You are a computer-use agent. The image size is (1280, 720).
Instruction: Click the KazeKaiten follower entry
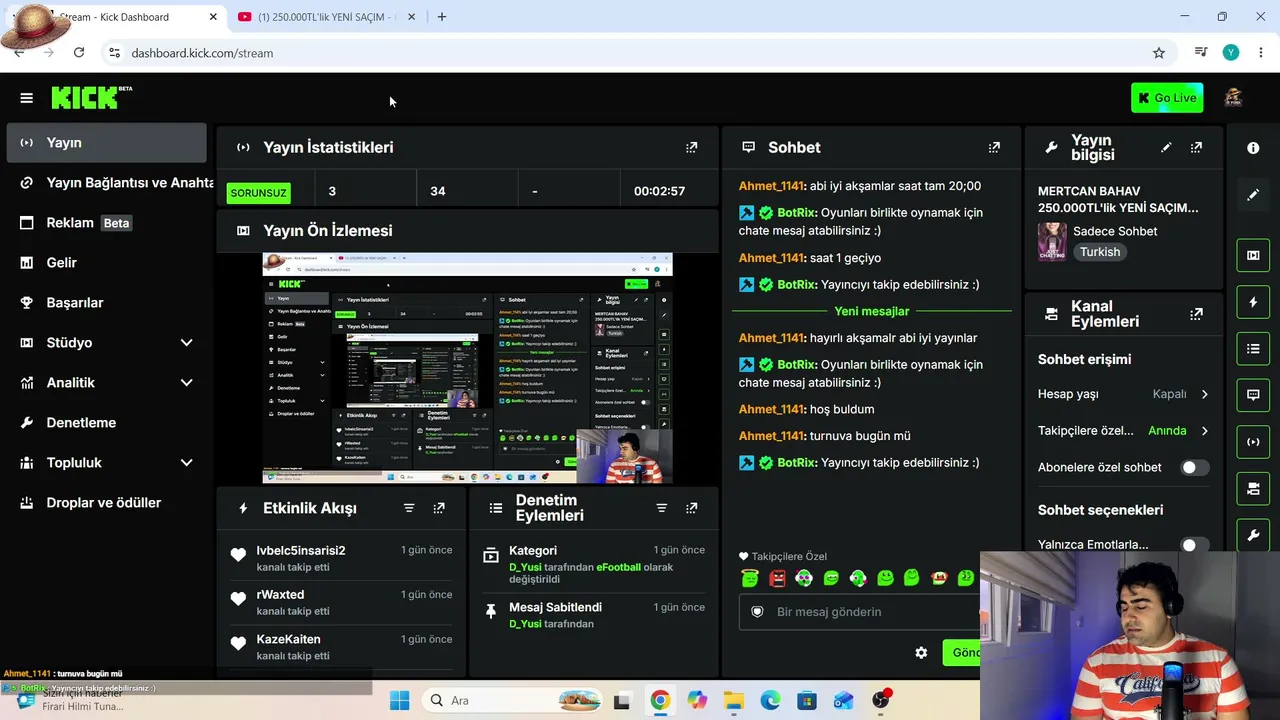pos(340,647)
